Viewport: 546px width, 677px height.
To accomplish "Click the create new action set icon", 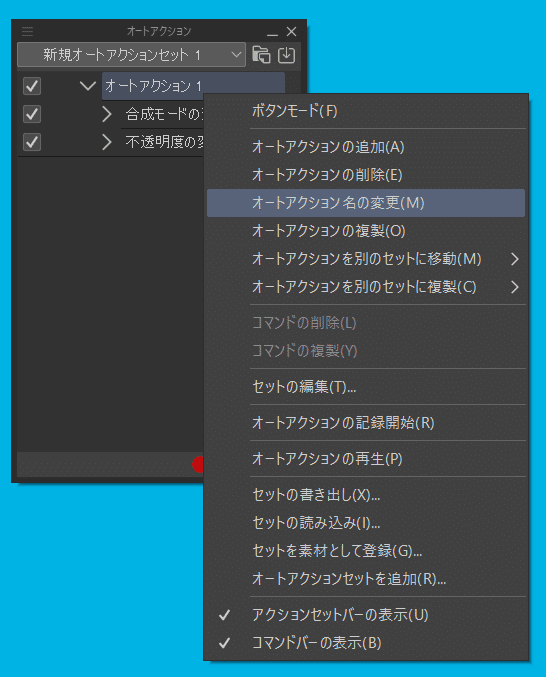I will click(261, 55).
